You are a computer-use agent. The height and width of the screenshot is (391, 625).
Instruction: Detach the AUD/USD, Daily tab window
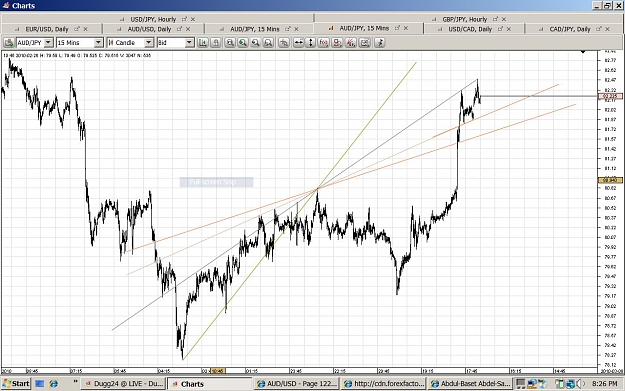[x=179, y=29]
